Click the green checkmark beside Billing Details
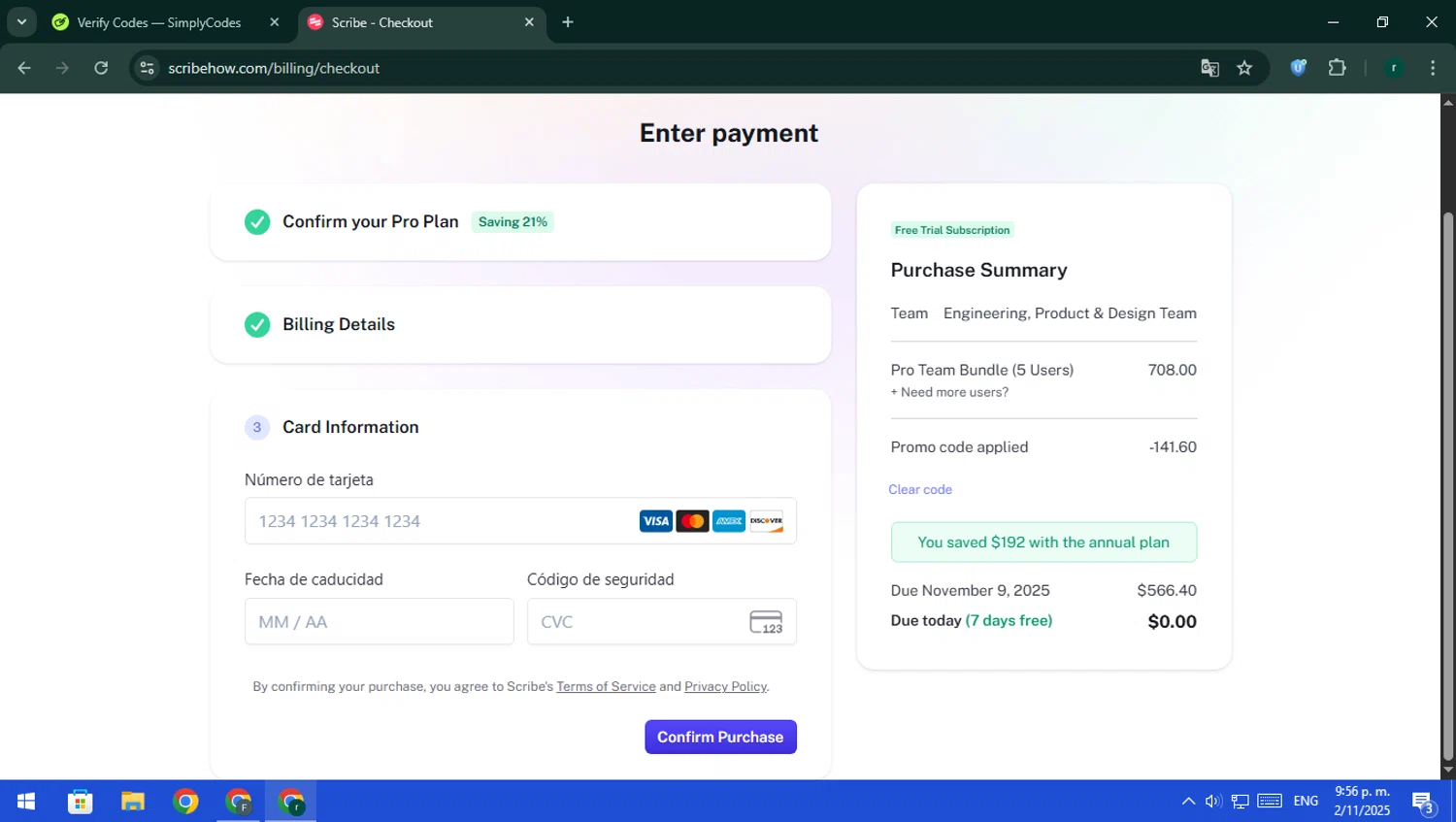The width and height of the screenshot is (1456, 822). [x=257, y=324]
